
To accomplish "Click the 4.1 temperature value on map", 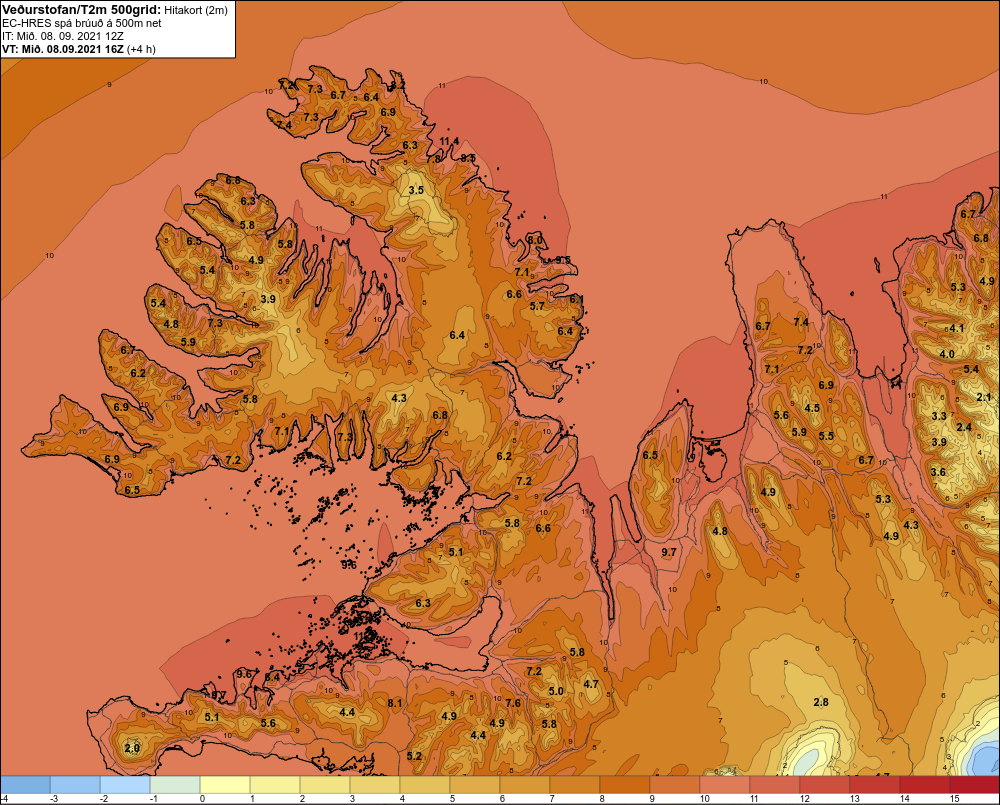I will coord(957,328).
